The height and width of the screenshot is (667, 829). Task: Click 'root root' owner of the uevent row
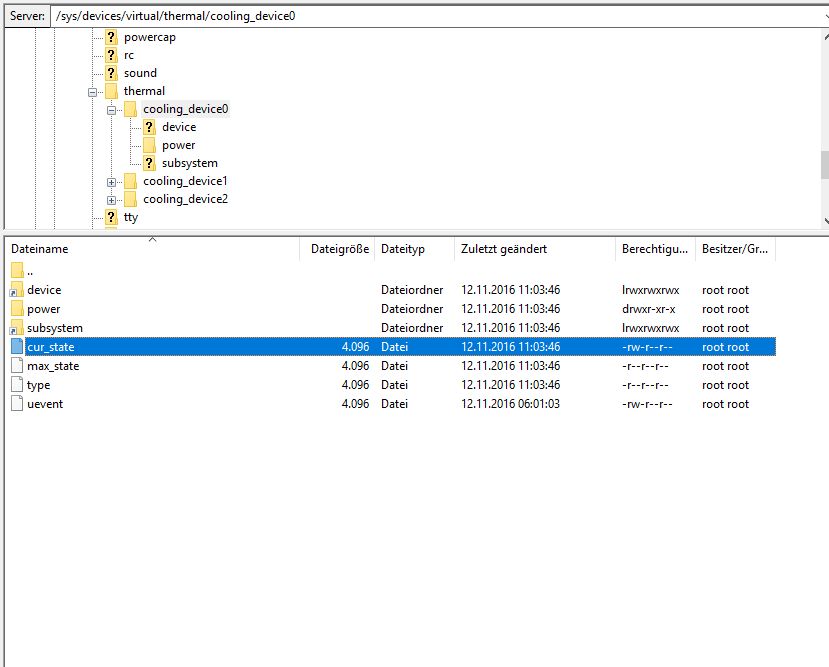coord(725,404)
